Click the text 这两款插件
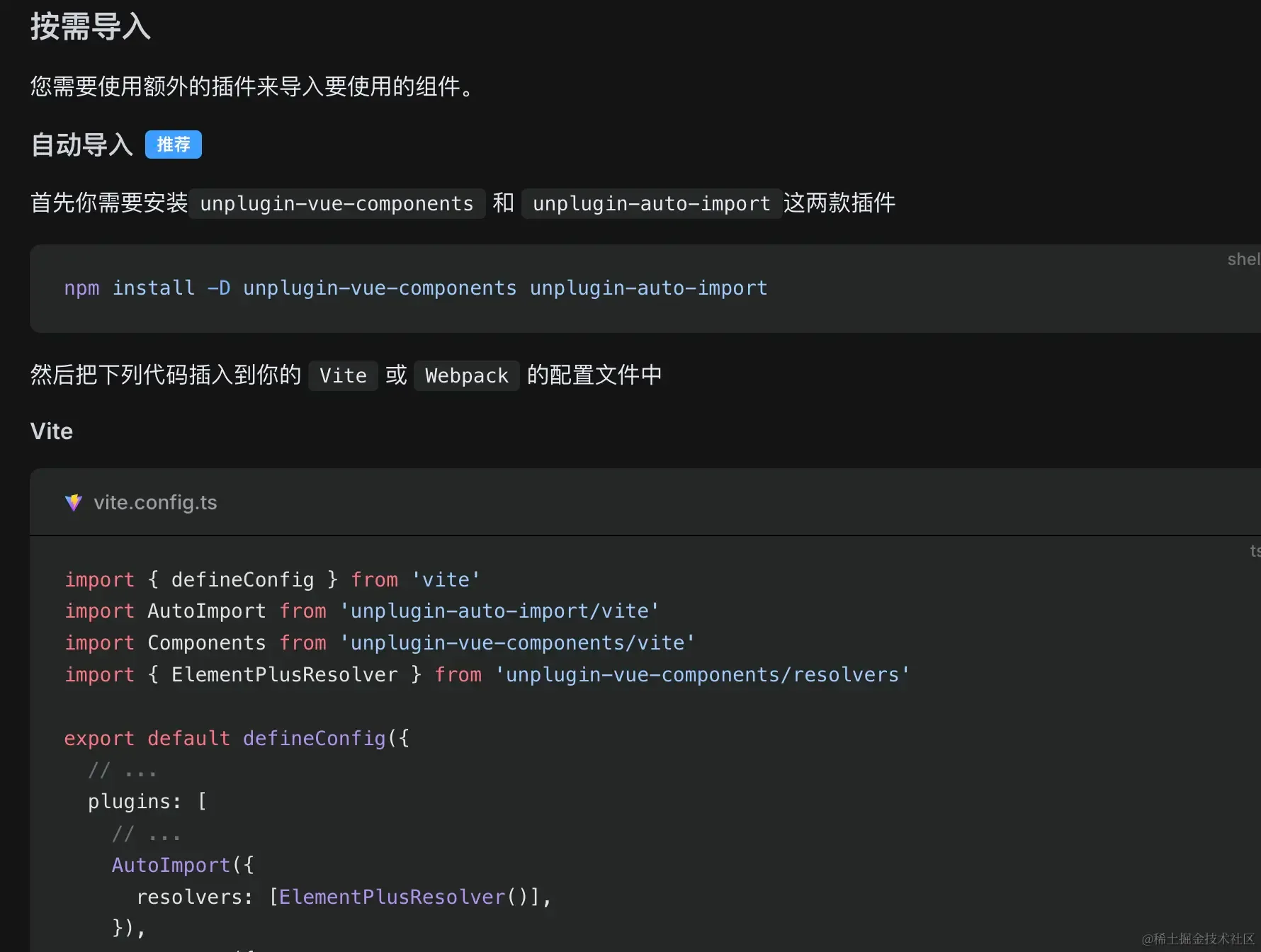The image size is (1261, 952). 839,203
